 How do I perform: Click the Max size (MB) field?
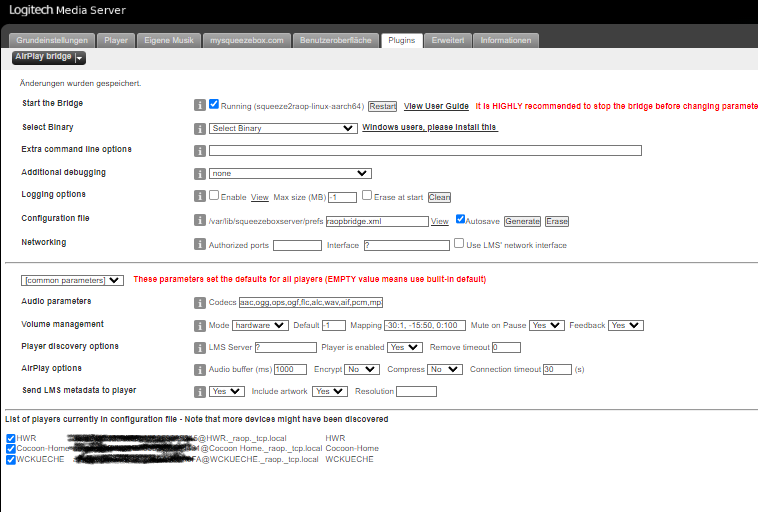point(342,197)
